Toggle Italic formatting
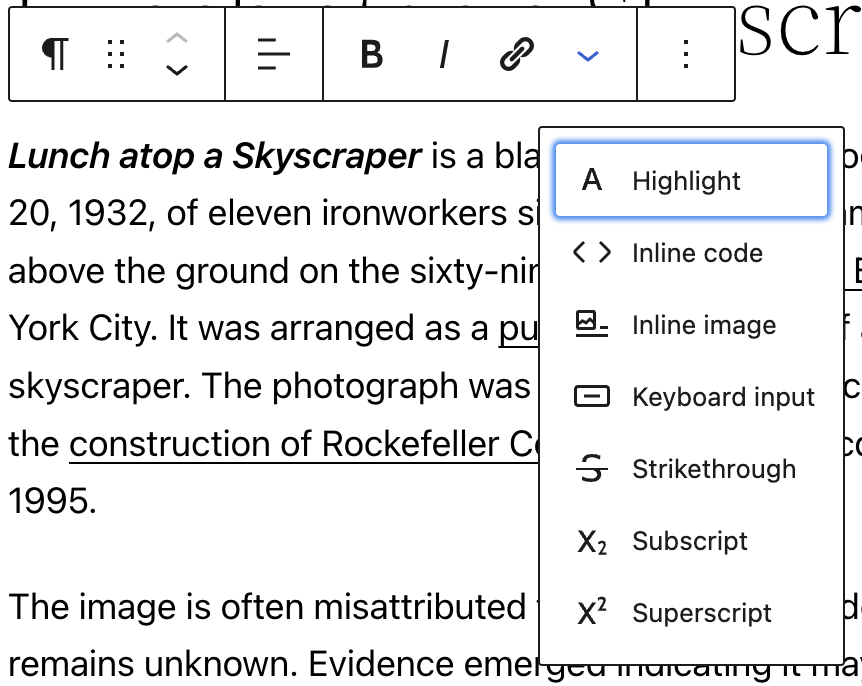The height and width of the screenshot is (686, 862). point(442,54)
